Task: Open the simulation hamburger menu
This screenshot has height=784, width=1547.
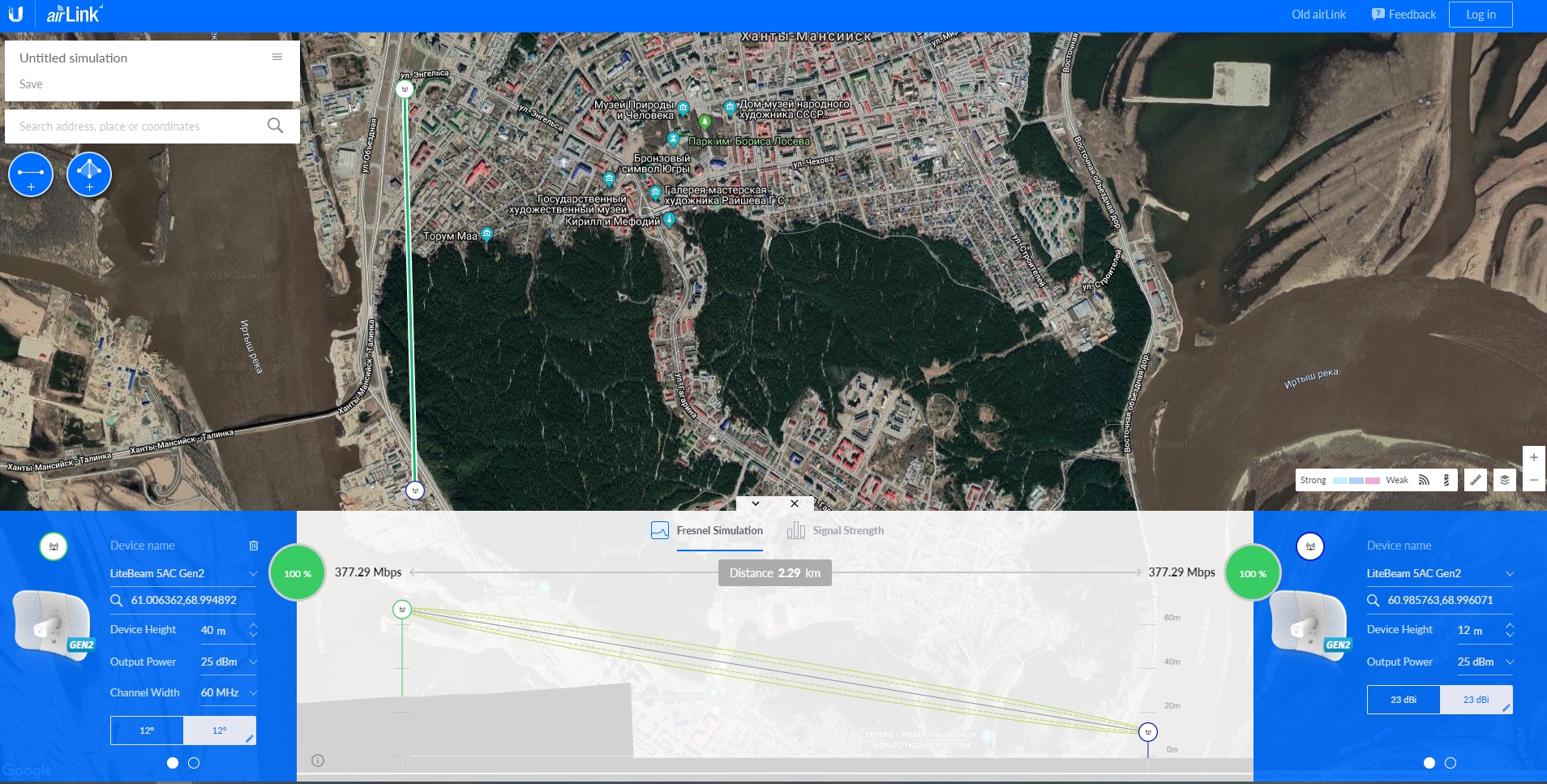Action: (277, 57)
